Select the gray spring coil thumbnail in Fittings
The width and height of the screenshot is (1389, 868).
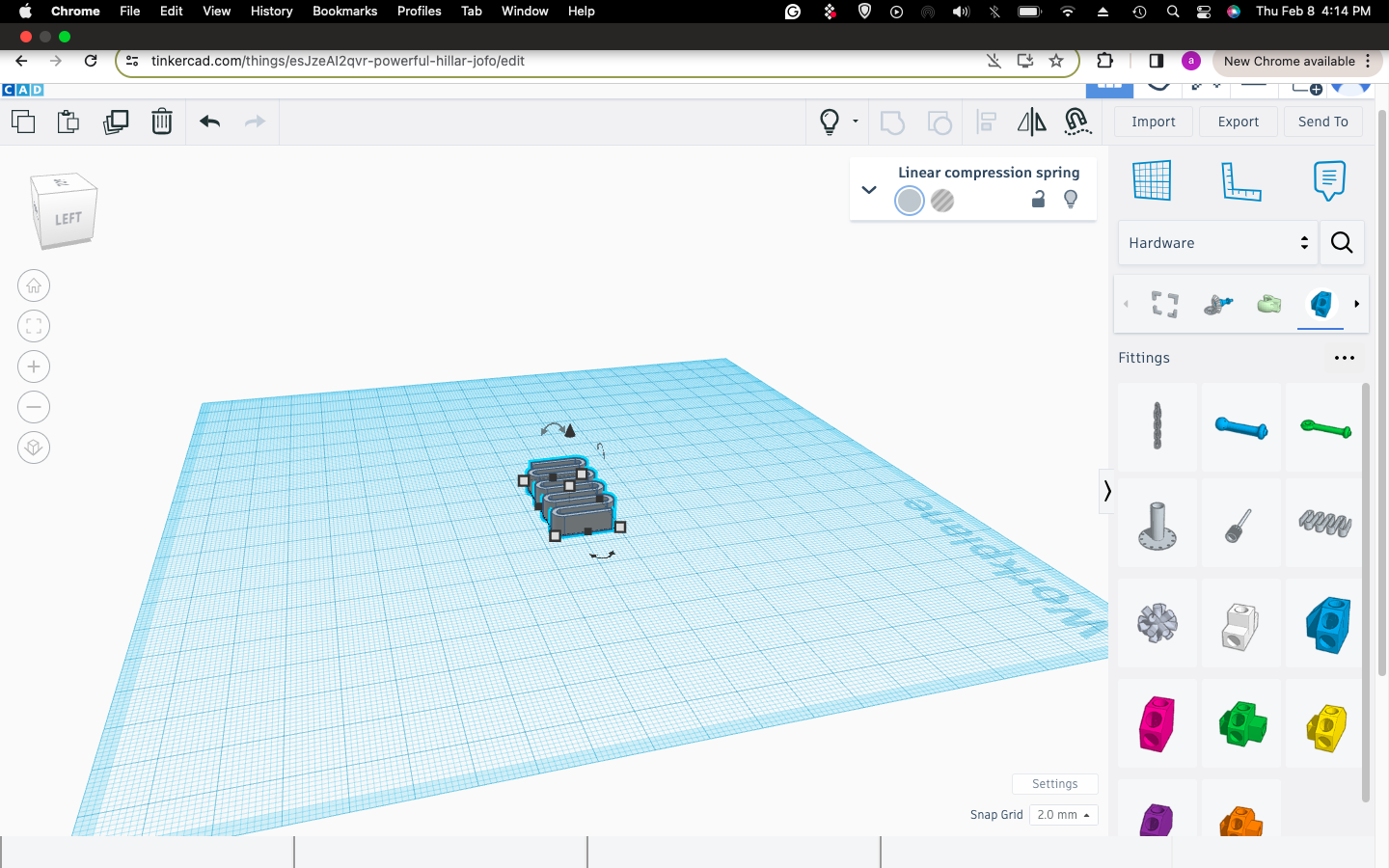tap(1323, 523)
